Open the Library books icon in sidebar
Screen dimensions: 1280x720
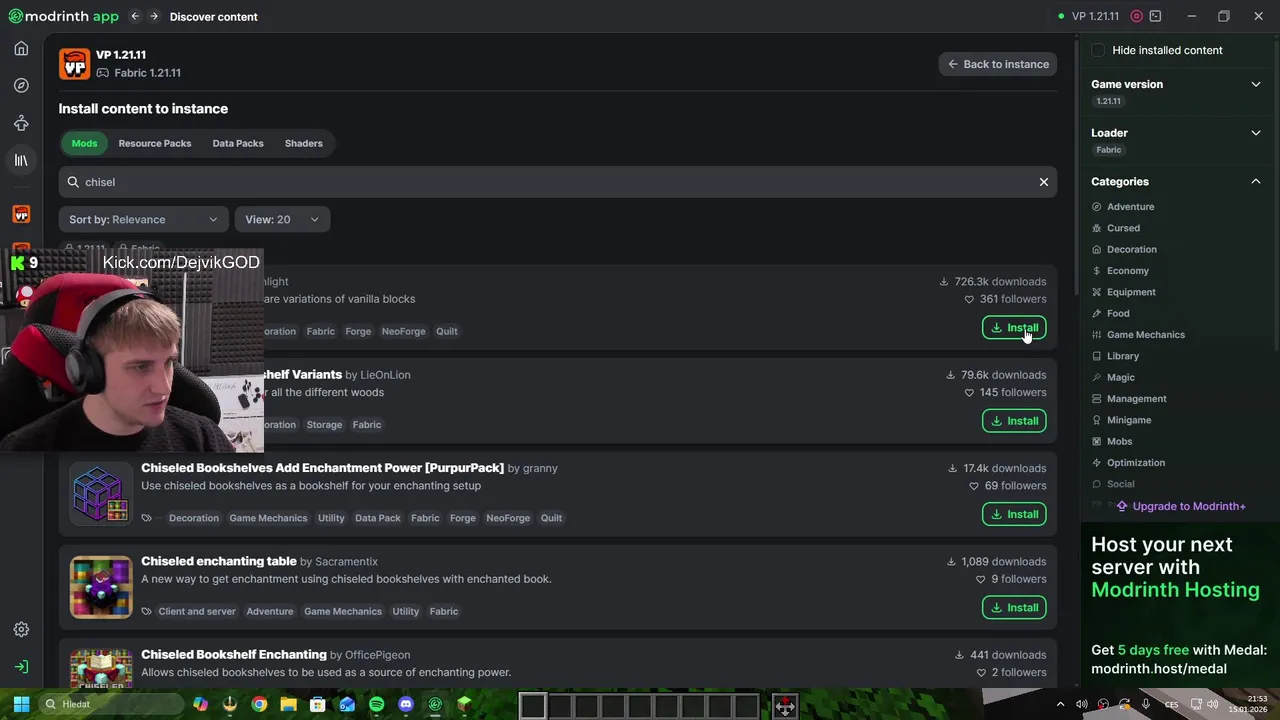[21, 160]
